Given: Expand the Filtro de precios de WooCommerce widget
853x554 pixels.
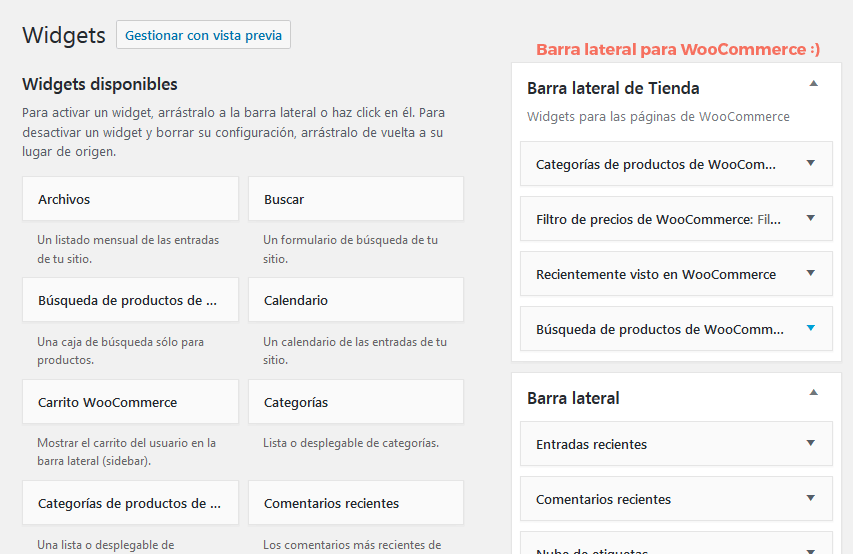Looking at the screenshot, I should pyautogui.click(x=811, y=219).
